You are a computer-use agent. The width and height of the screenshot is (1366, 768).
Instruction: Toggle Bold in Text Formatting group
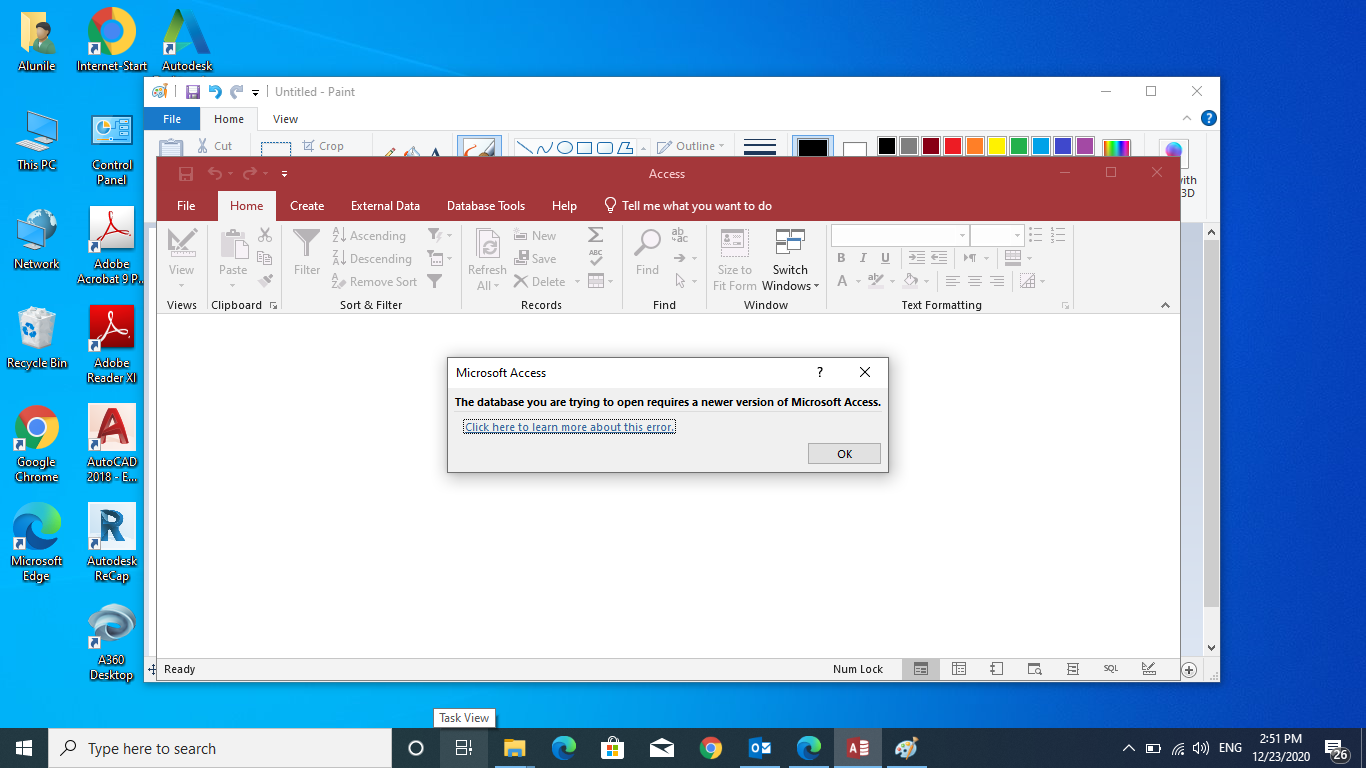(841, 258)
